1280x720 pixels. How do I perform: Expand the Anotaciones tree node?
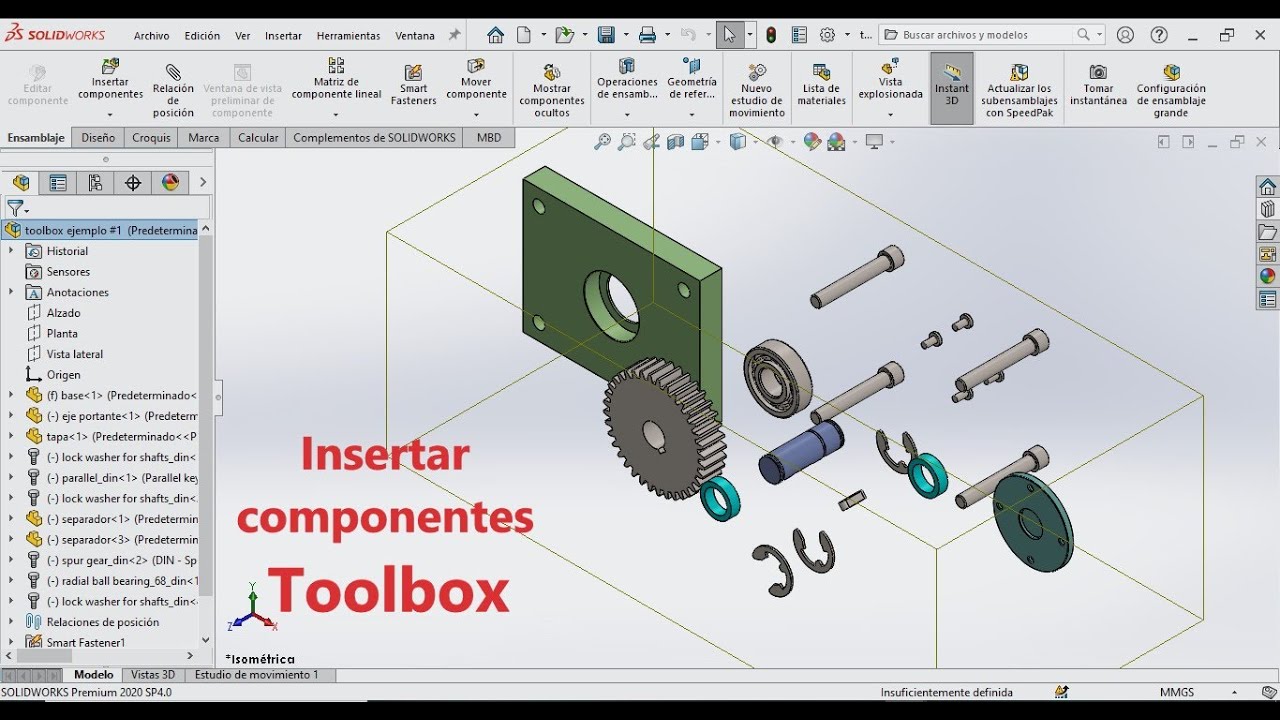11,292
